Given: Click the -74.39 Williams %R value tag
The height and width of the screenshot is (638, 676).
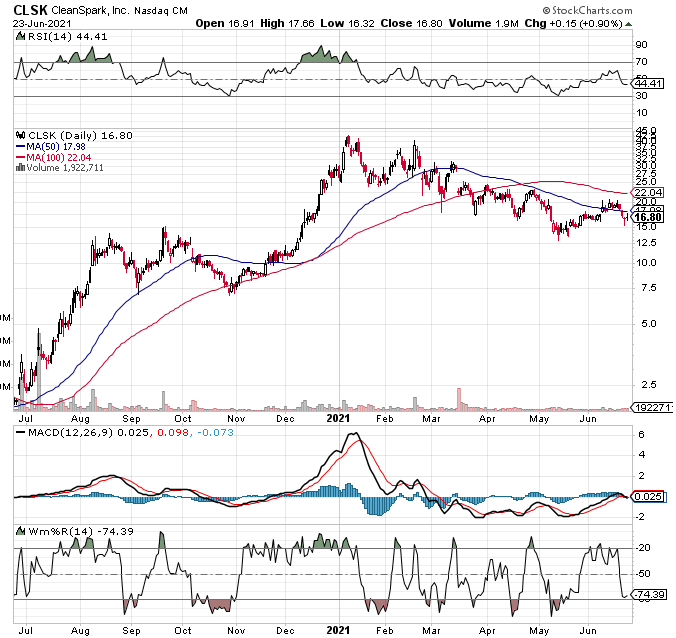Looking at the screenshot, I should coord(650,594).
